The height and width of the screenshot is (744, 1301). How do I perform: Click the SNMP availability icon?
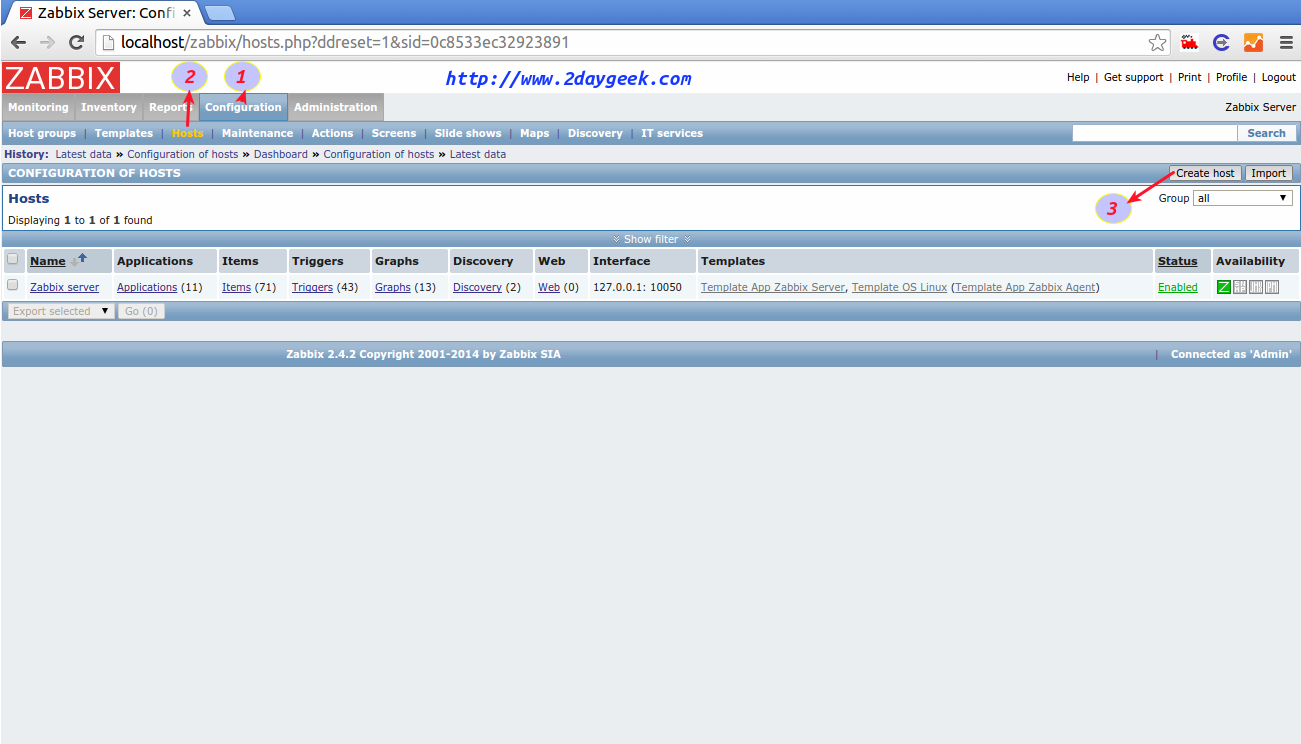pos(1240,287)
